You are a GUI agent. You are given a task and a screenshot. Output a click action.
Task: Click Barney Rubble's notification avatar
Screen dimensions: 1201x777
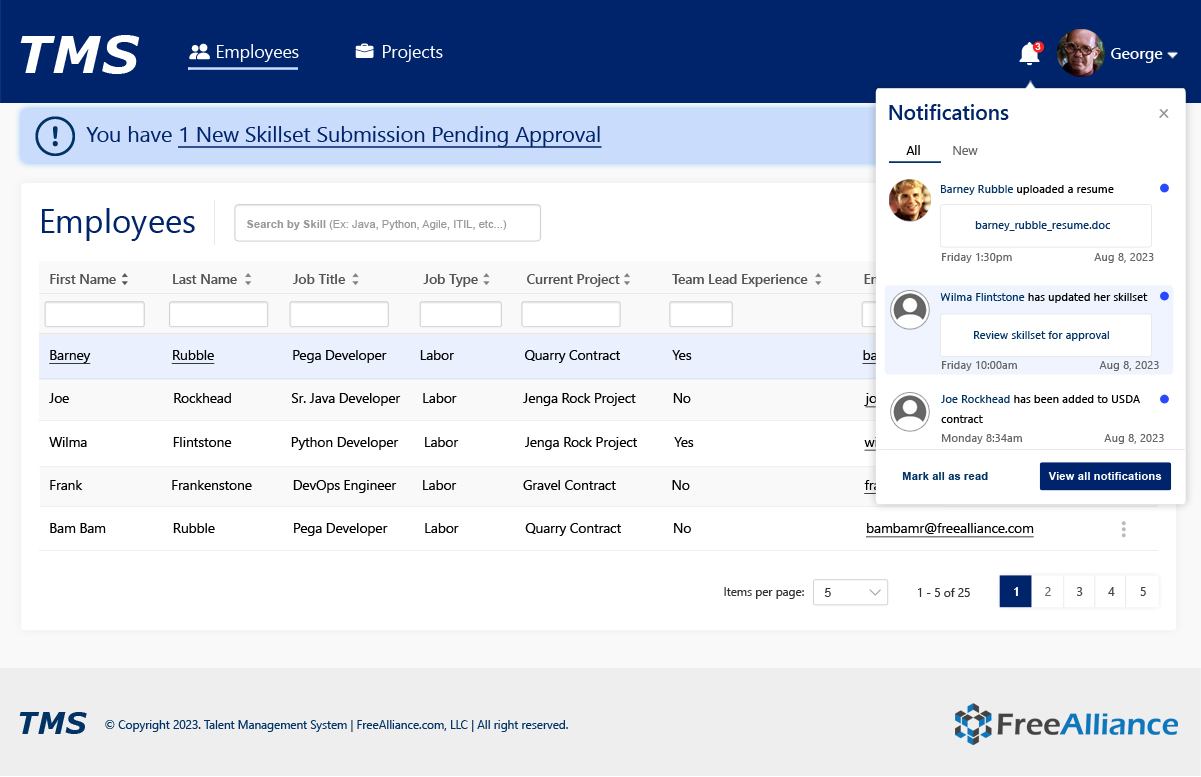click(x=909, y=200)
